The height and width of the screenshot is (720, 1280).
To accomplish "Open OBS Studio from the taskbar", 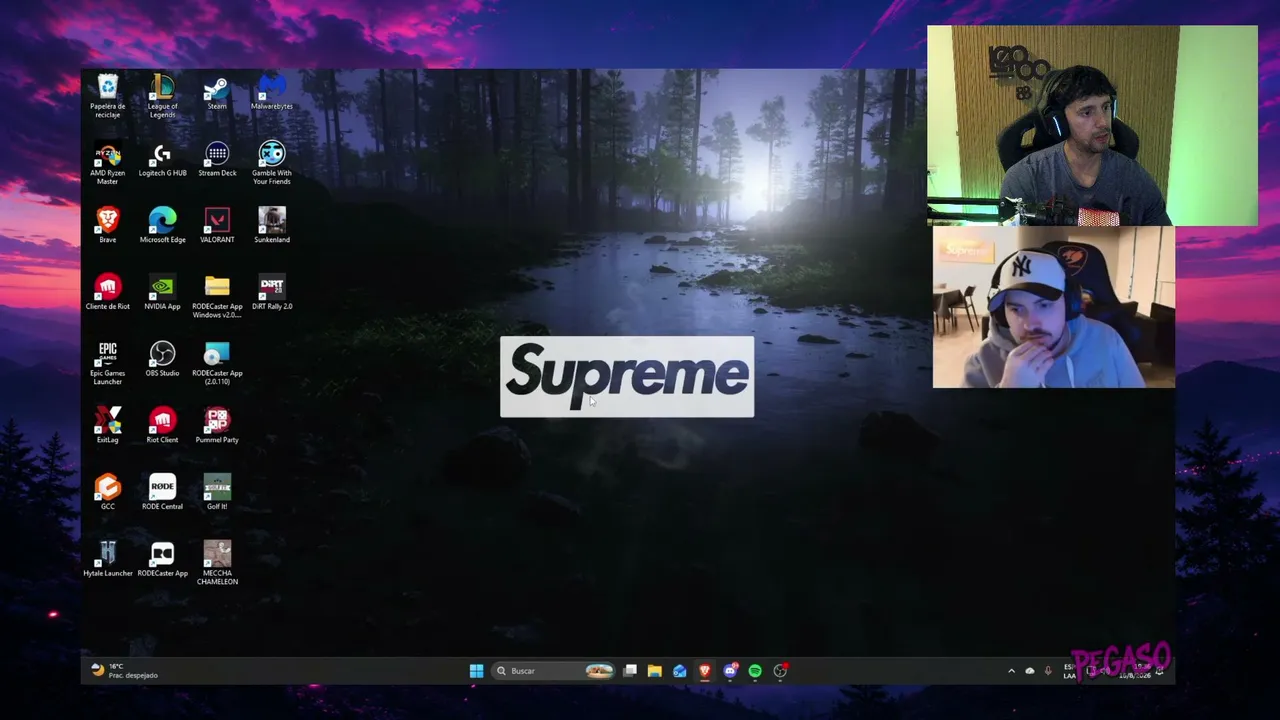I will [780, 671].
